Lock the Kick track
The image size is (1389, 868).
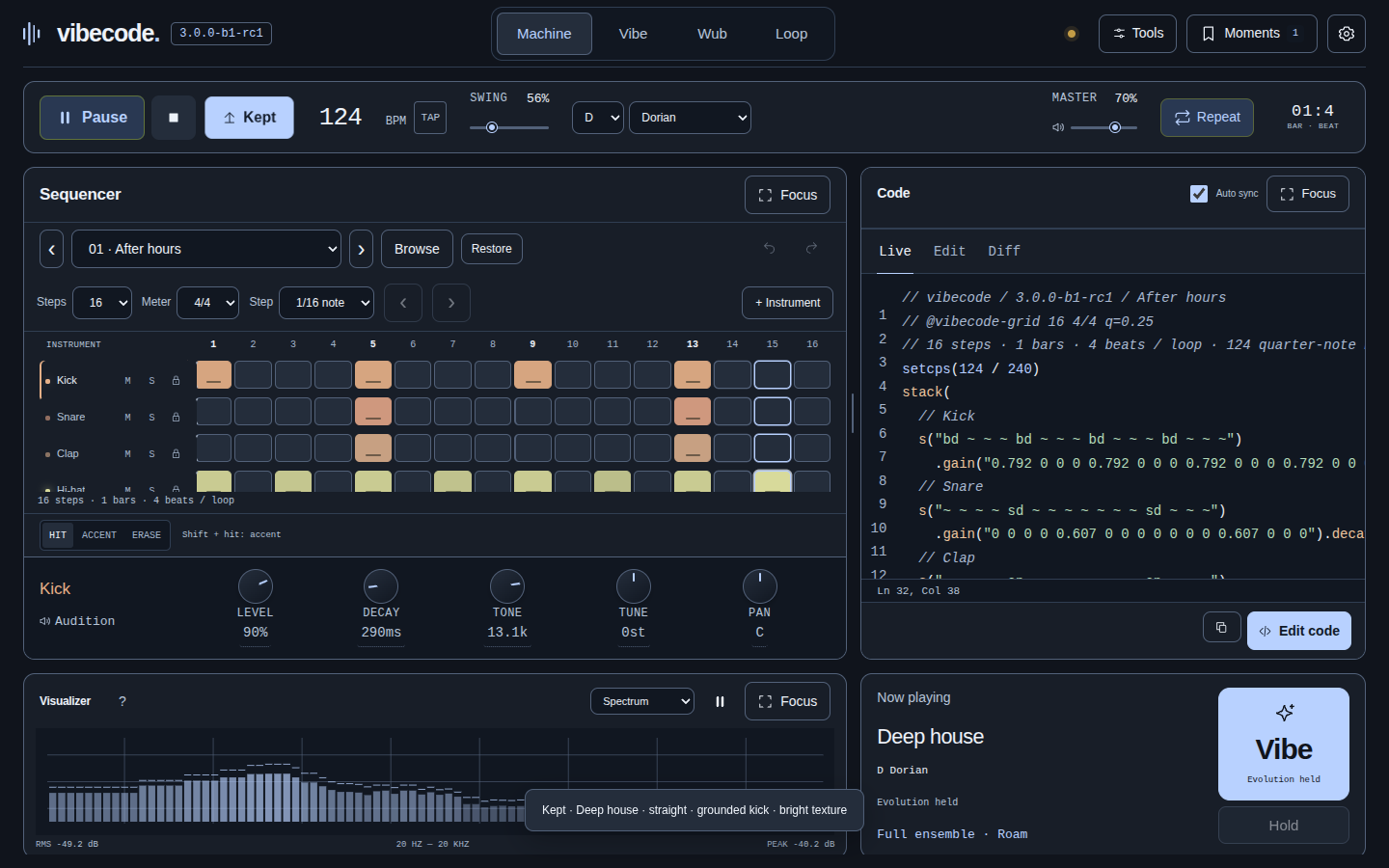pos(176,381)
